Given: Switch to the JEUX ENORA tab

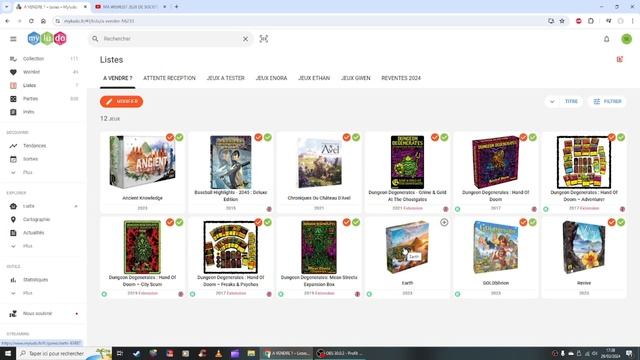Looking at the screenshot, I should [271, 78].
